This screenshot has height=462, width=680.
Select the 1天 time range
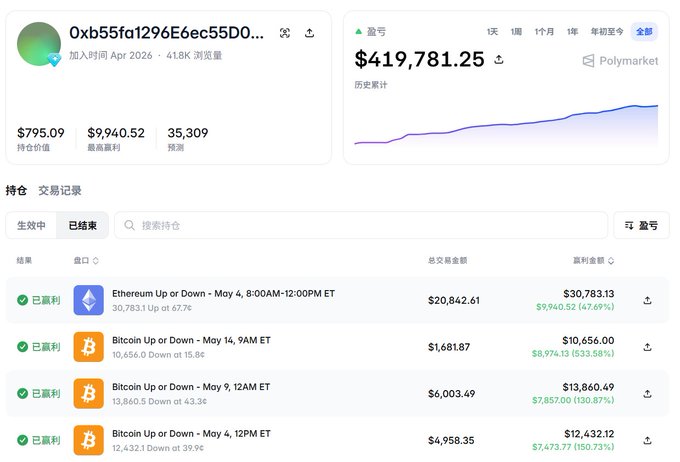pyautogui.click(x=492, y=32)
